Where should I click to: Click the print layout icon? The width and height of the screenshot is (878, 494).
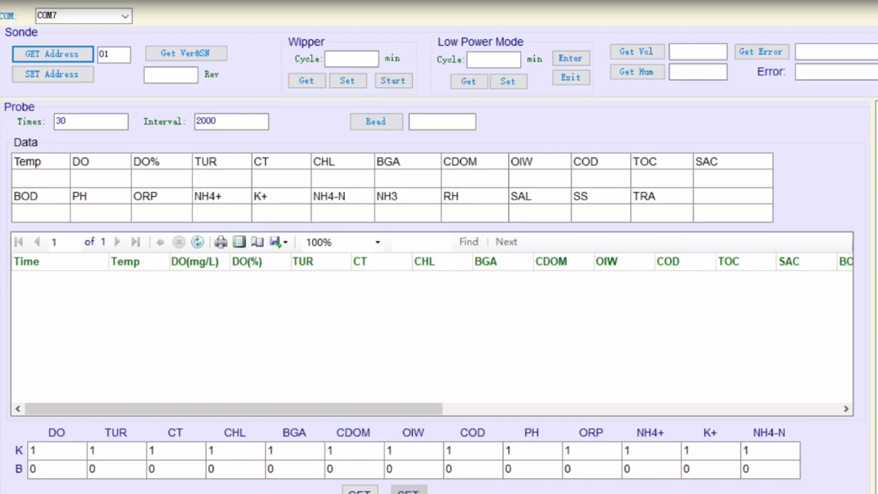coord(239,242)
